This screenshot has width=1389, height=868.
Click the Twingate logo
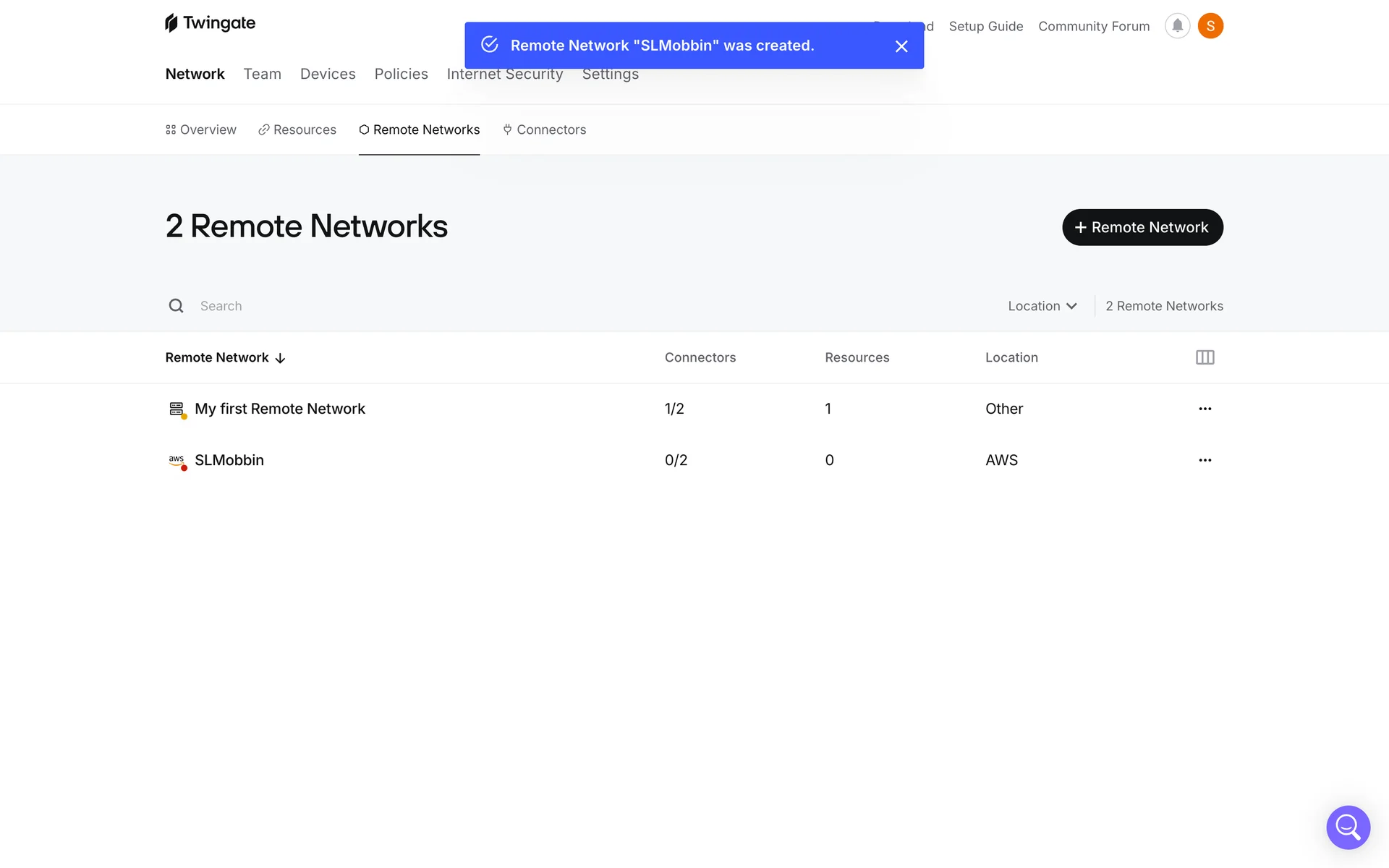point(210,23)
